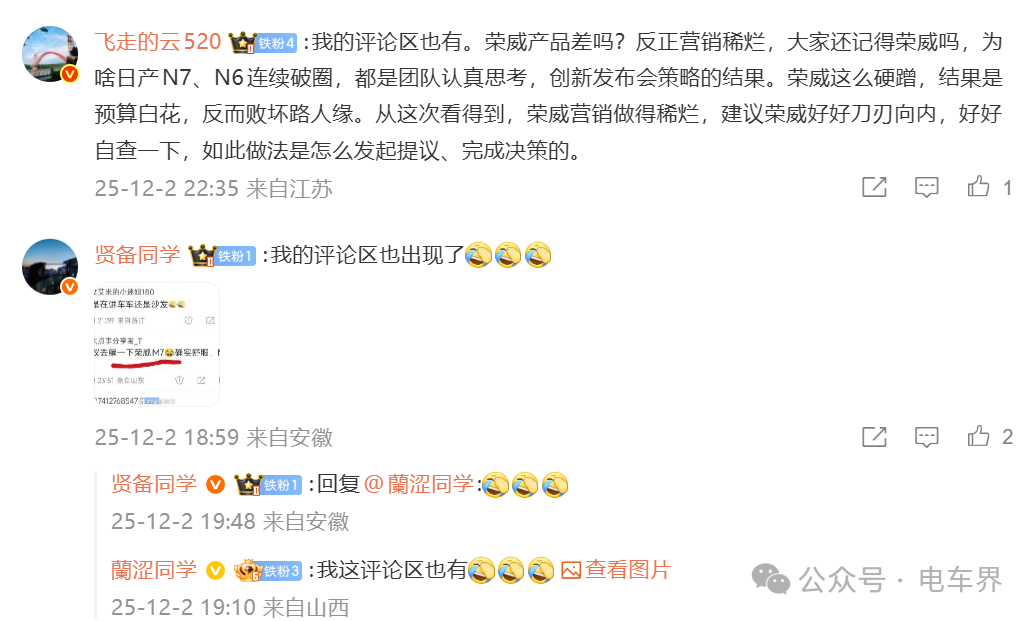
Task: Open 贤备同学 username in the nested reply
Action: point(154,484)
